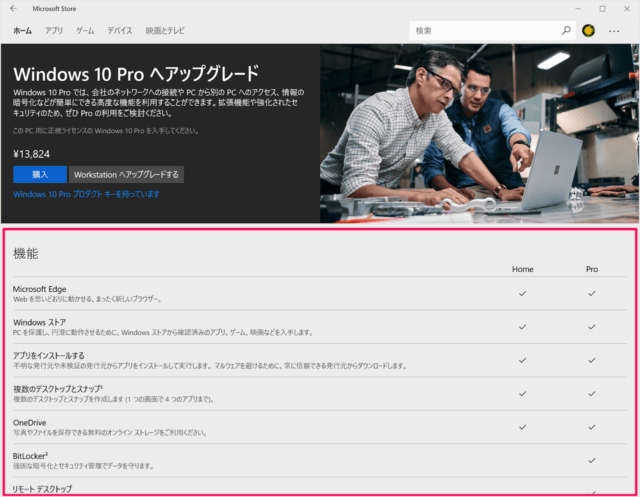
Task: Open the 映画とテレビ tab
Action: coord(164,31)
